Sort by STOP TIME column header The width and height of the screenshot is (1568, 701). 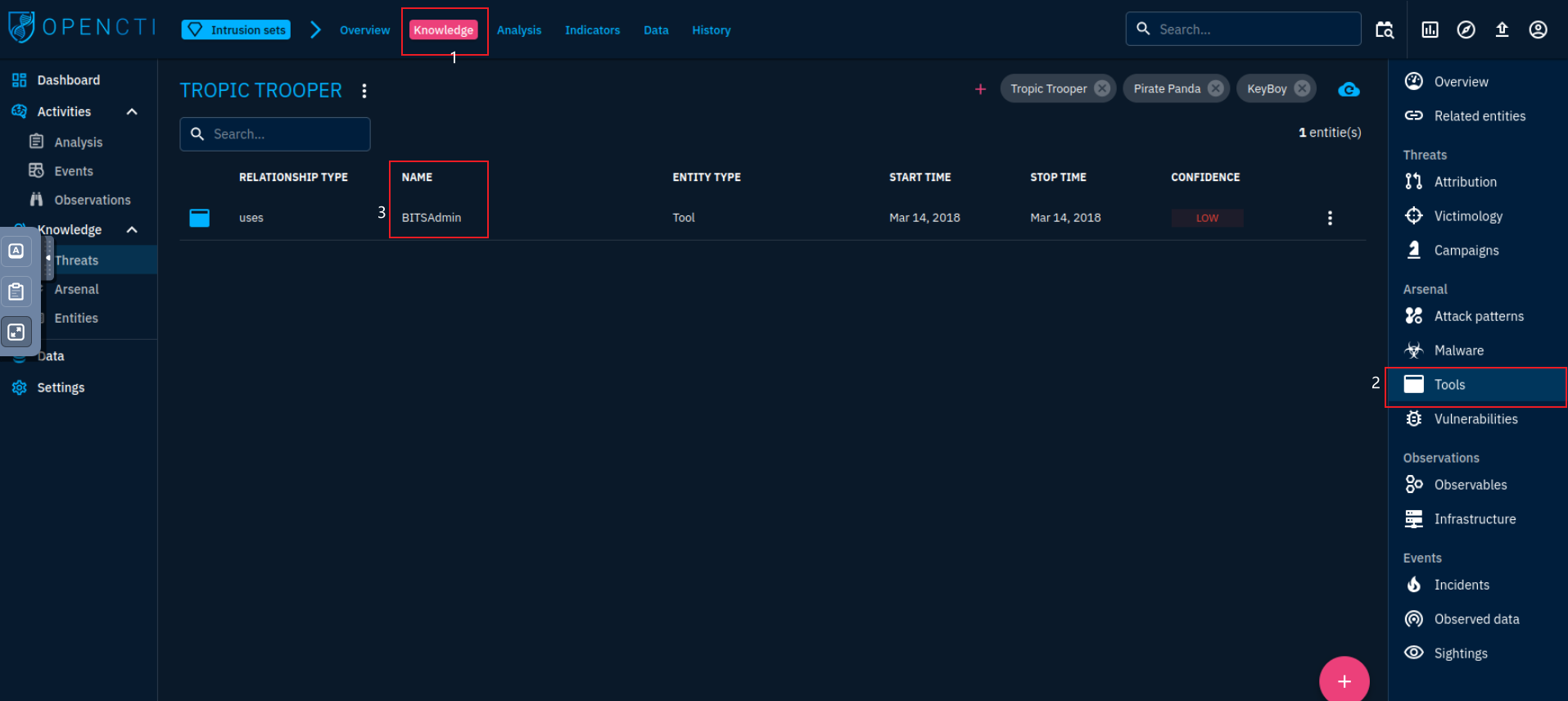(1058, 177)
